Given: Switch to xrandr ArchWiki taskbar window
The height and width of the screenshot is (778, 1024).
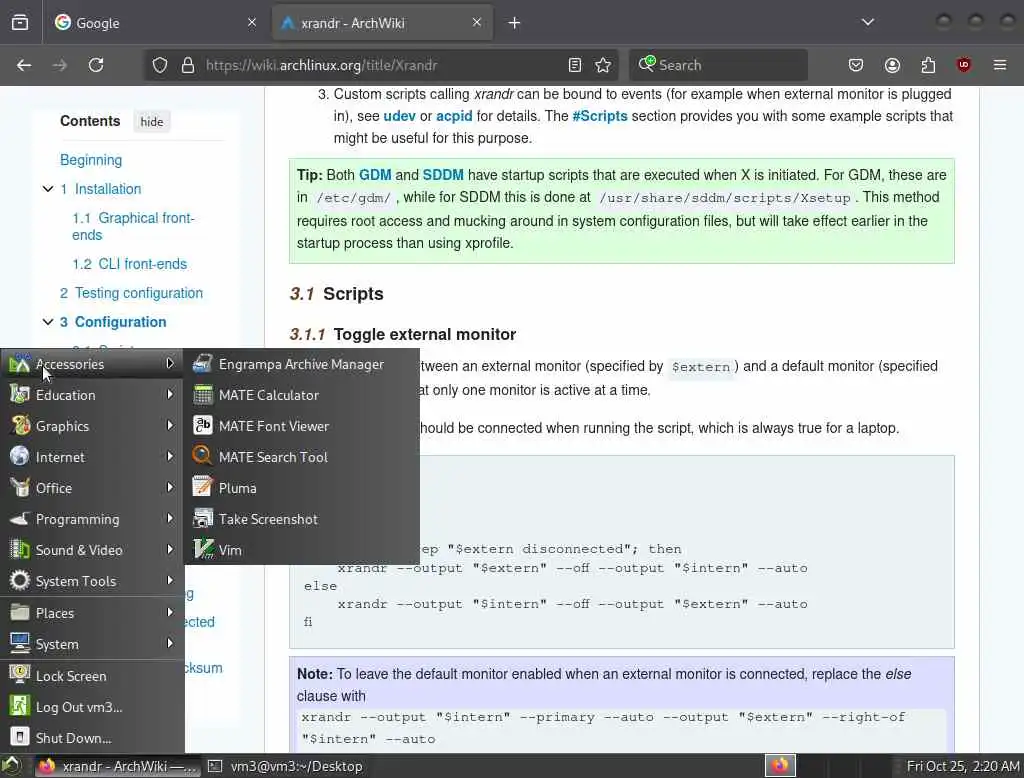Looking at the screenshot, I should click(118, 766).
